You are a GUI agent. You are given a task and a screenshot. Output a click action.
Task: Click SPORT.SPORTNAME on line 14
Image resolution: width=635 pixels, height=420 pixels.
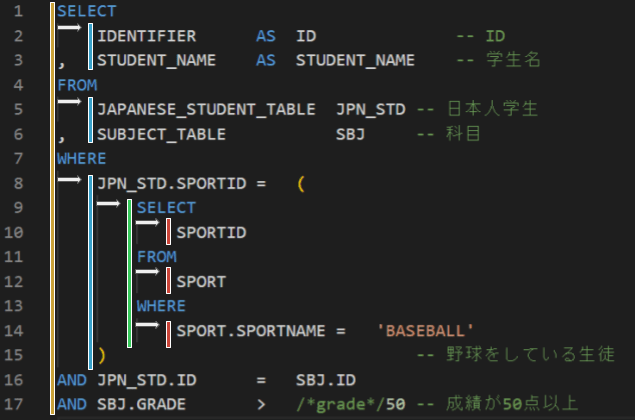pyautogui.click(x=251, y=331)
